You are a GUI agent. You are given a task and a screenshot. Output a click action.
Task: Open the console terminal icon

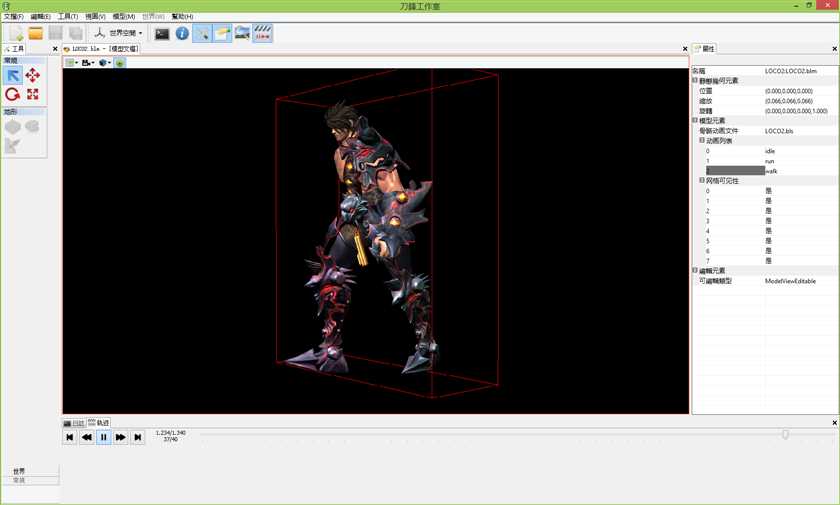[x=162, y=34]
